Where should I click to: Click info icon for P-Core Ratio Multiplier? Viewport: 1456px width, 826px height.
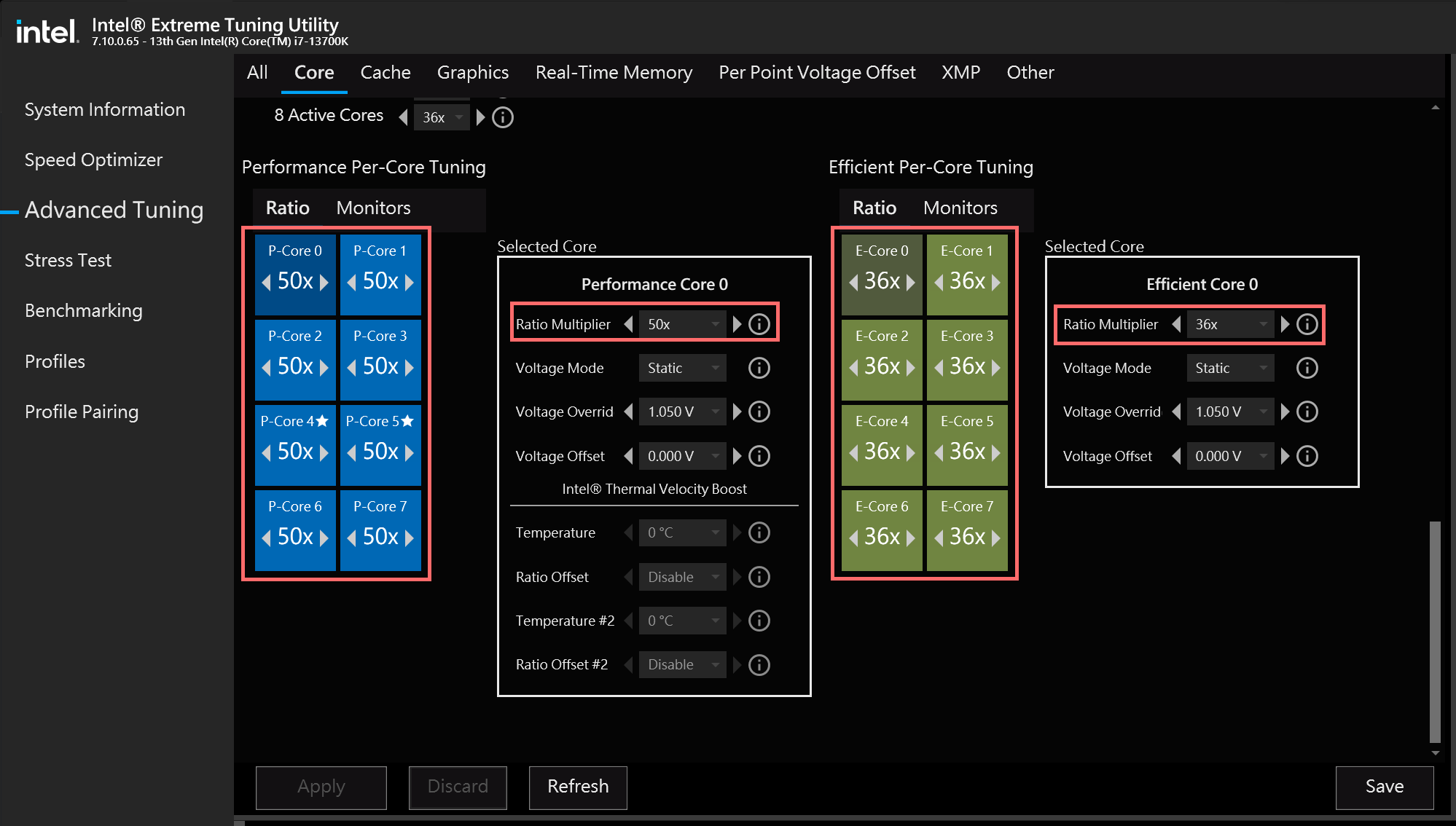pyautogui.click(x=759, y=324)
